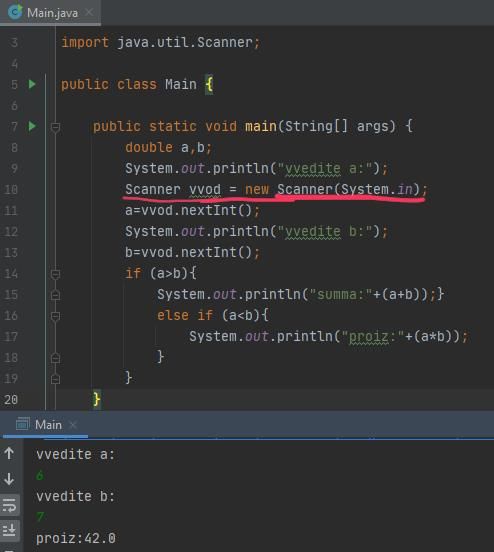The image size is (494, 552).
Task: Select the Main.java editor tab
Action: (x=50, y=13)
